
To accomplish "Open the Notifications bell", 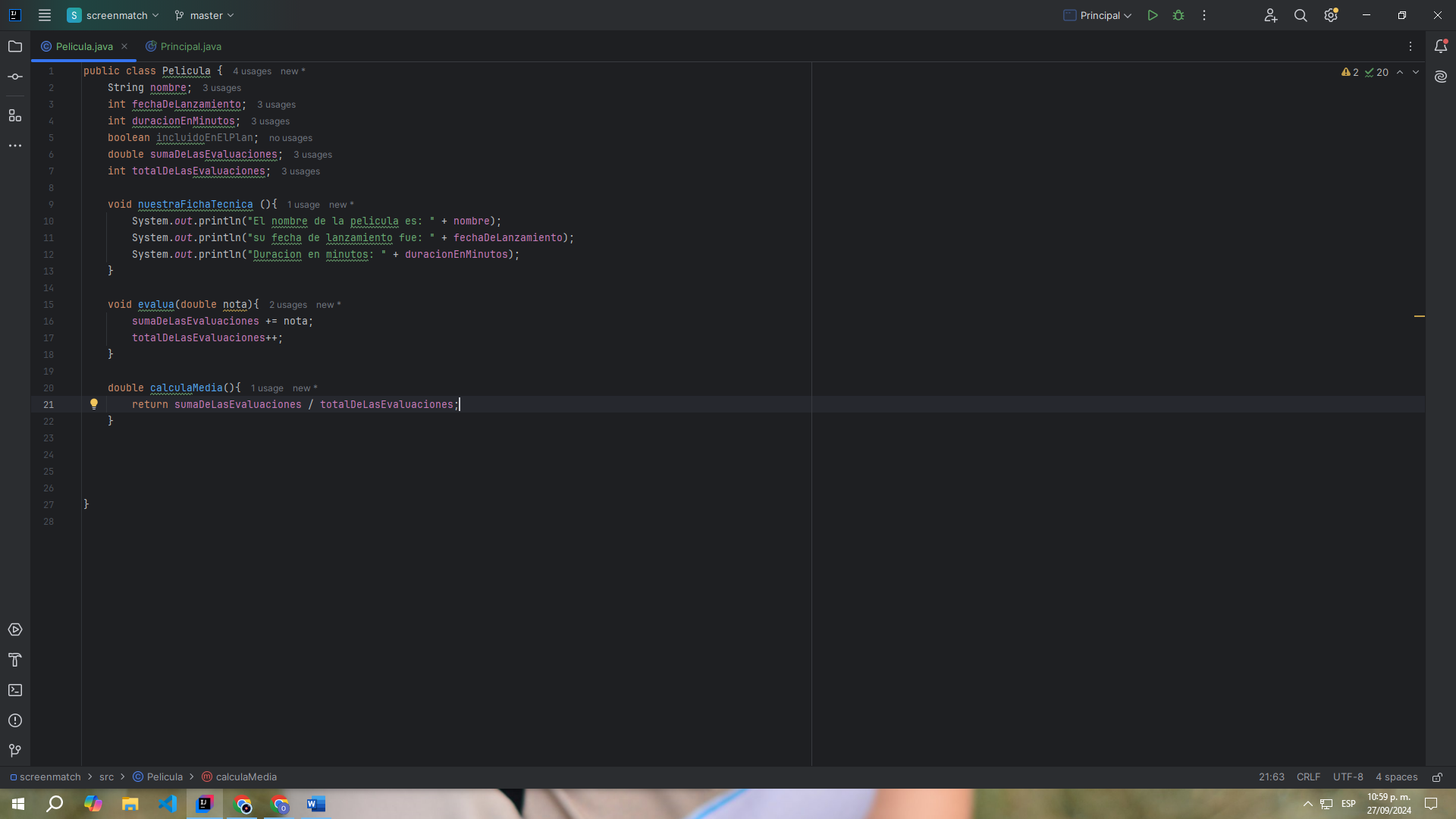I will (1441, 46).
